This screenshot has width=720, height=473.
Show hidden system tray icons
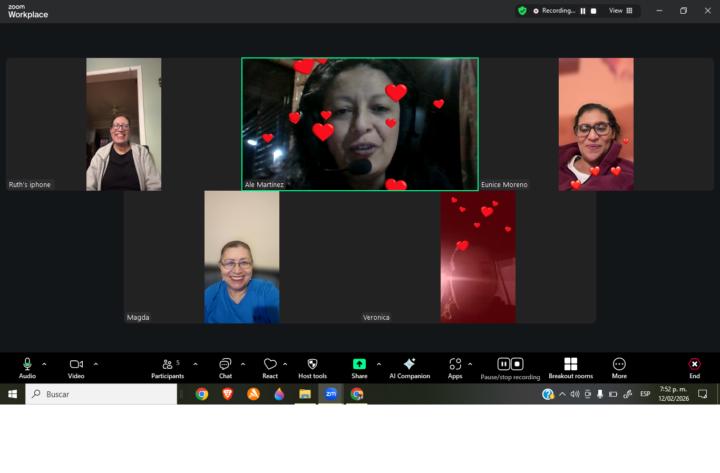[562, 394]
